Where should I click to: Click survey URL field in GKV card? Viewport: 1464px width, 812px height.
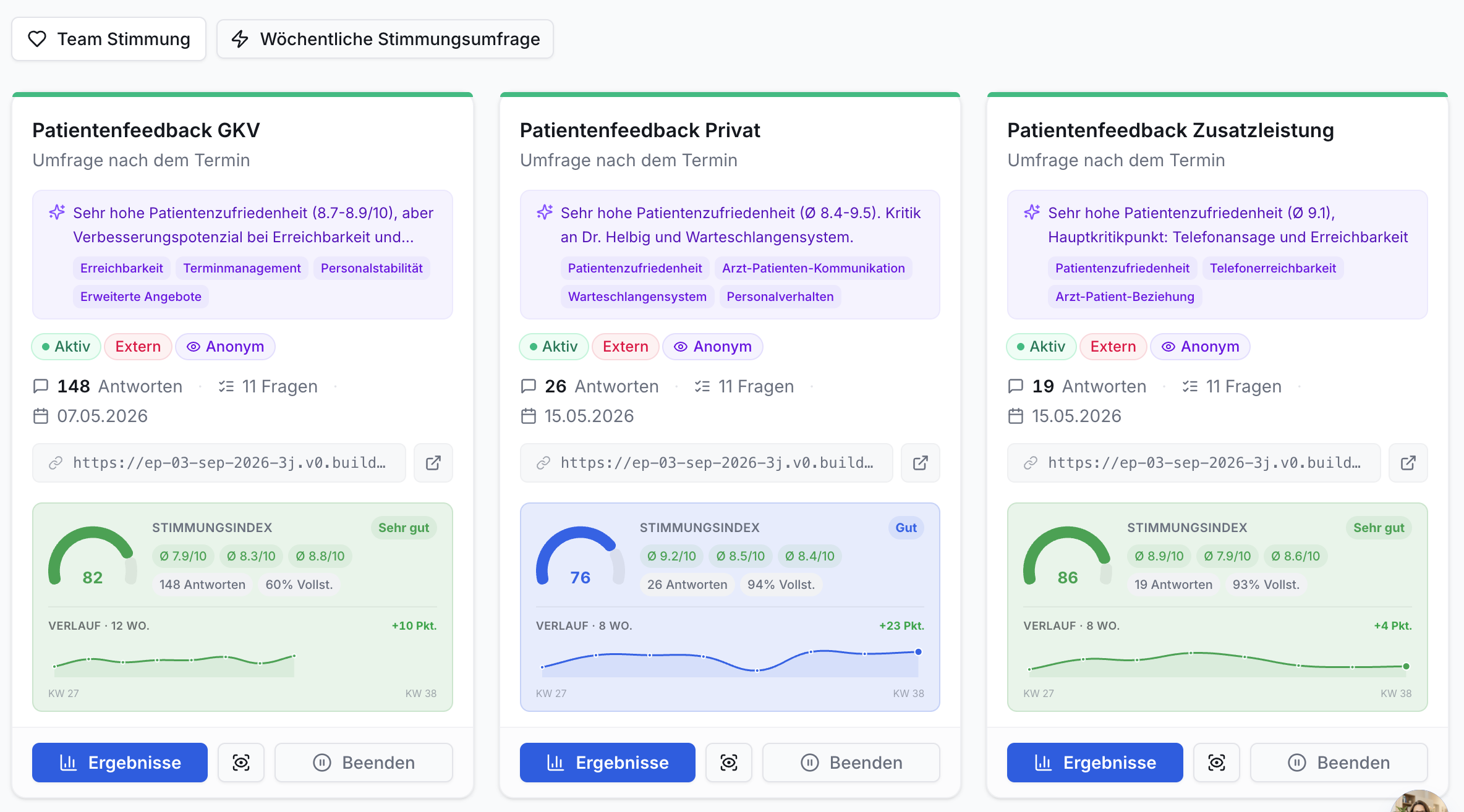[219, 463]
